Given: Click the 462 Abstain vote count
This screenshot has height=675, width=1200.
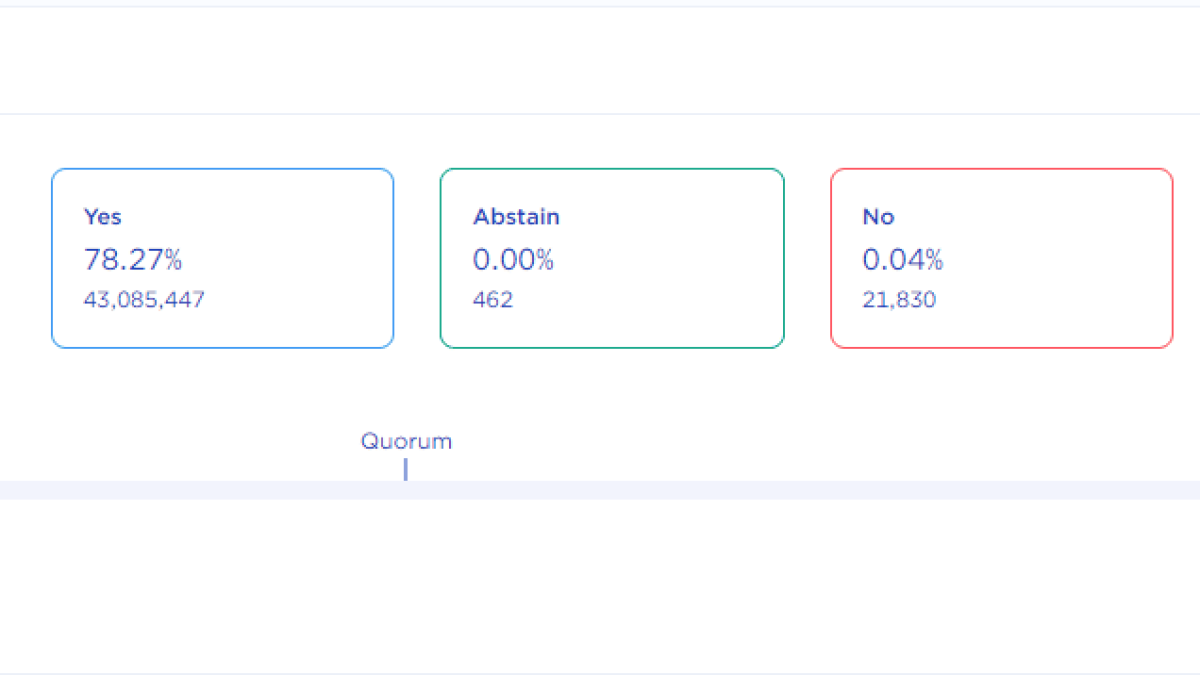Looking at the screenshot, I should pyautogui.click(x=493, y=299).
